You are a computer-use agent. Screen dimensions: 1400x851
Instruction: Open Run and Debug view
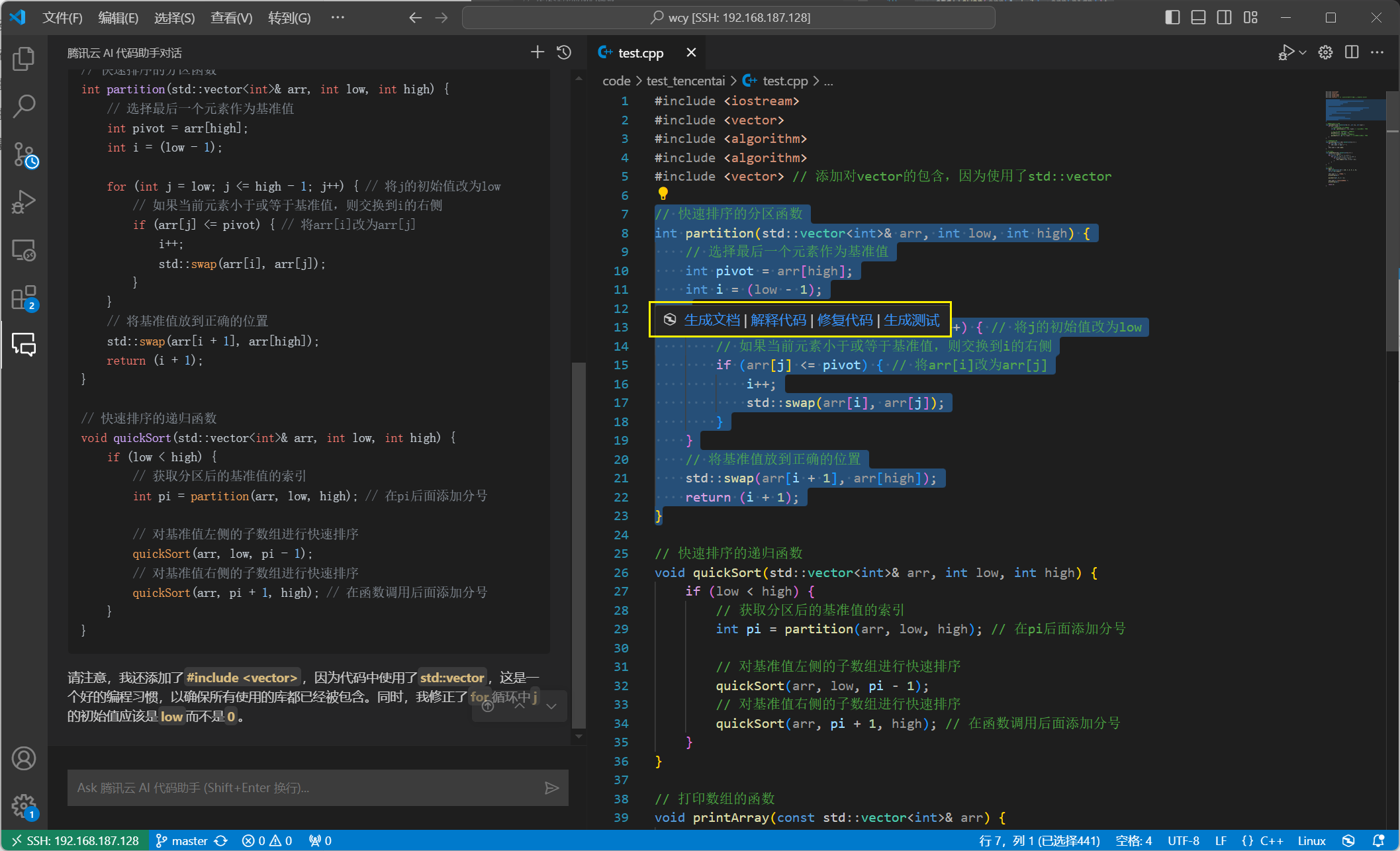click(x=24, y=202)
